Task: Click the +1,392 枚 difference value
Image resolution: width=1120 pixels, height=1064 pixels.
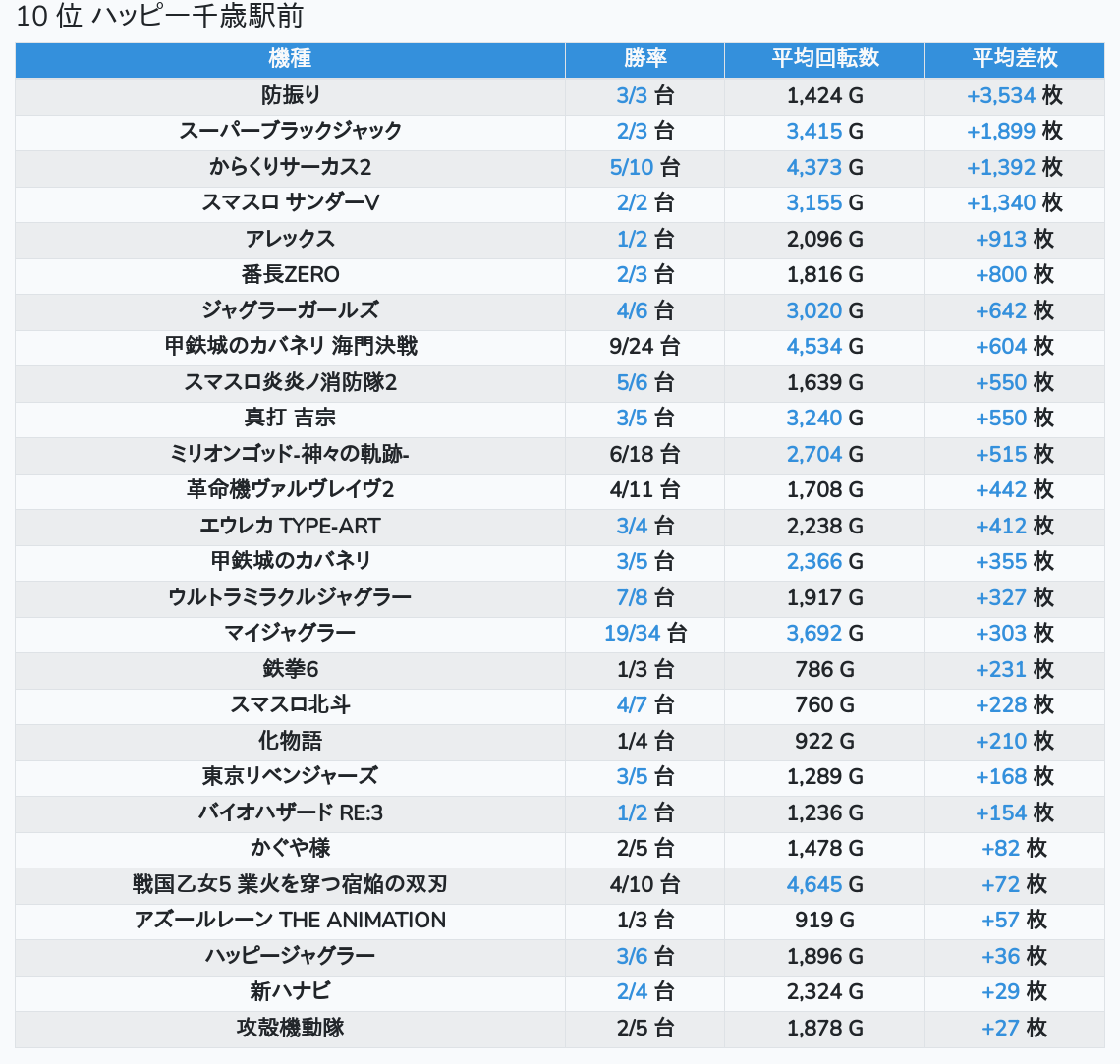Action: (x=1014, y=167)
